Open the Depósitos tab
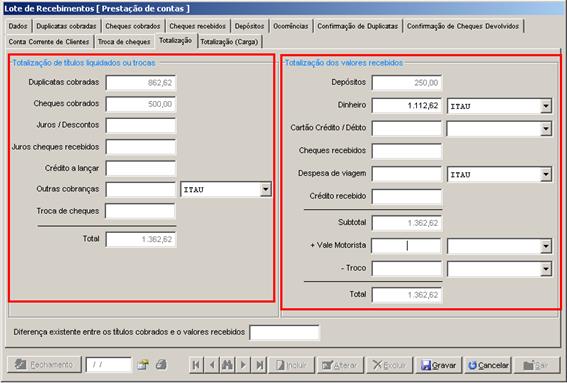Image resolution: width=567 pixels, height=383 pixels. point(249,26)
